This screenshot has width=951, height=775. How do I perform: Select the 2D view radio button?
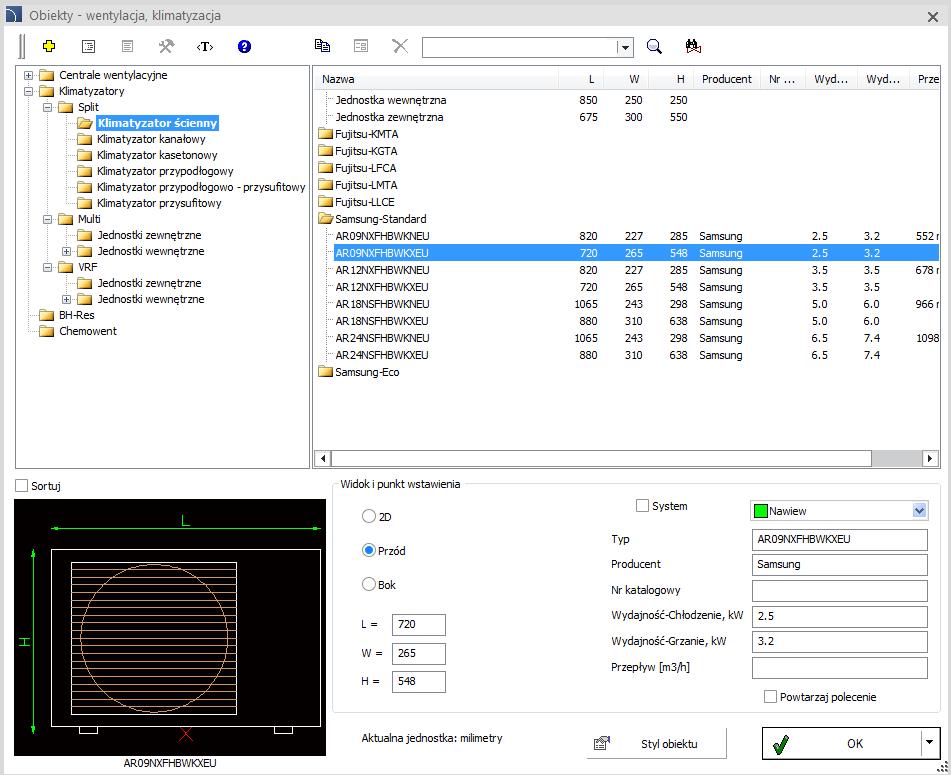click(x=369, y=517)
